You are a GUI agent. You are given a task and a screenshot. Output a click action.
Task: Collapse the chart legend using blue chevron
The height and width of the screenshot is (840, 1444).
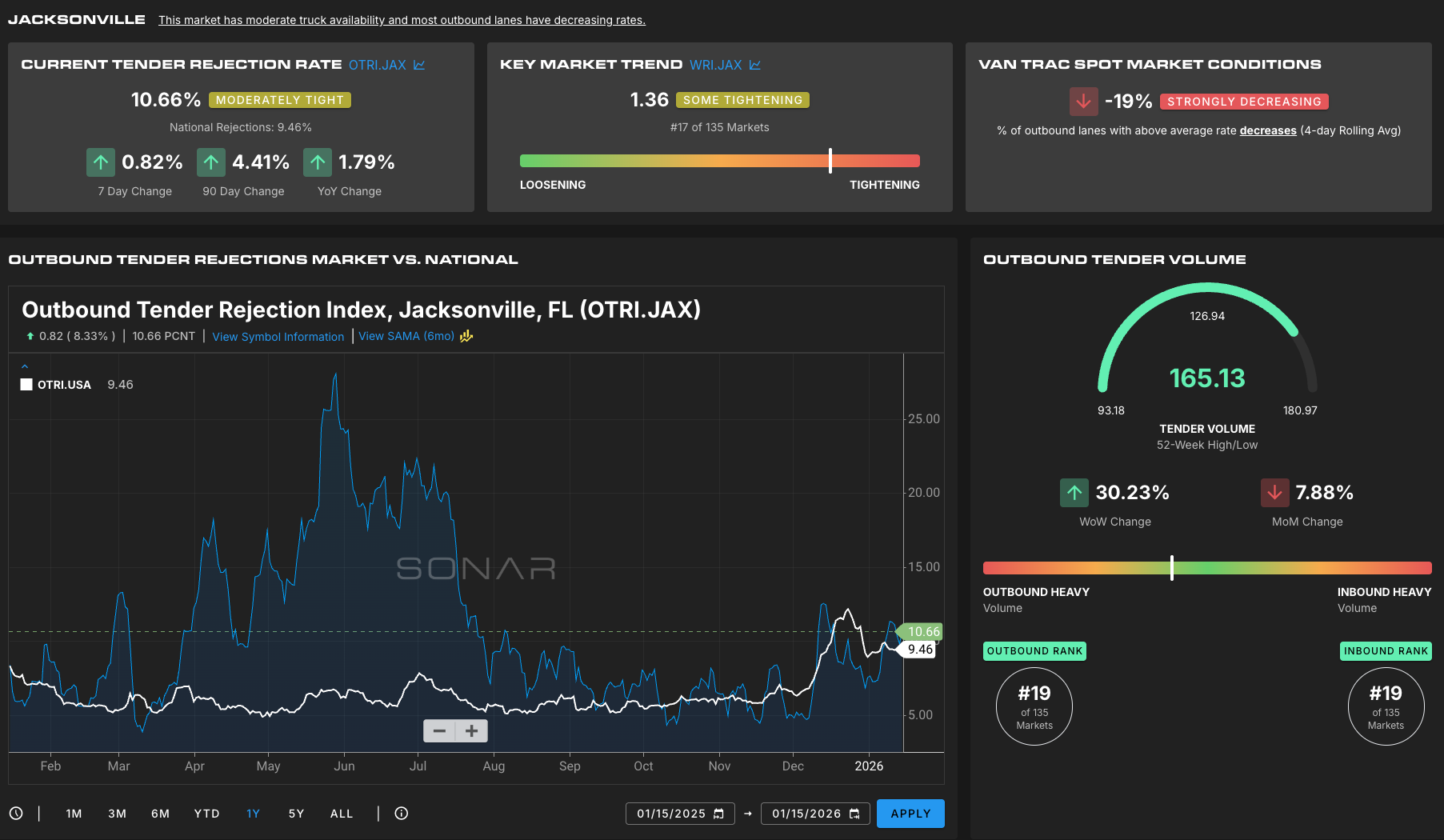(x=25, y=366)
